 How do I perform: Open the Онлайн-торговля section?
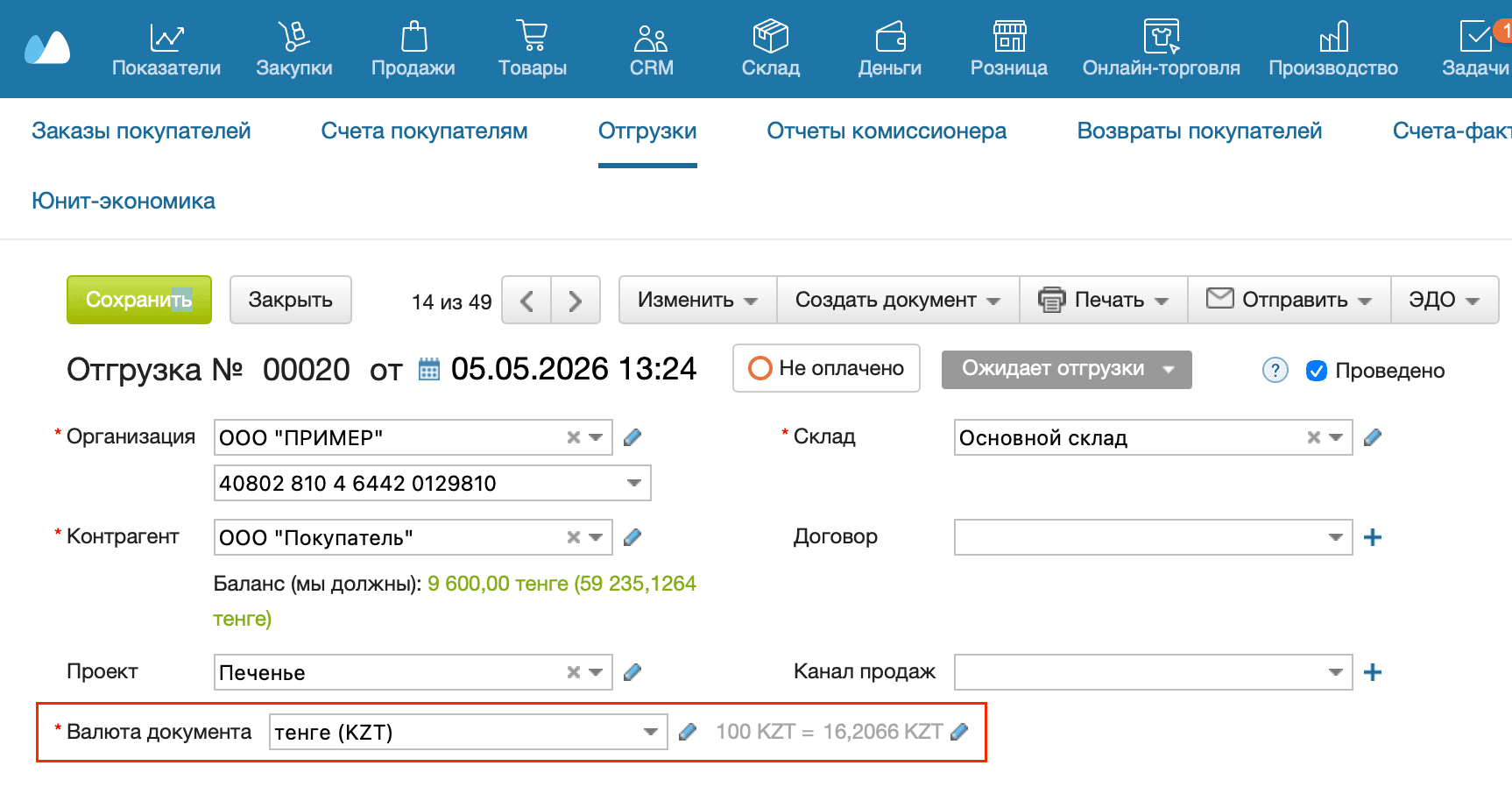pos(1162,50)
